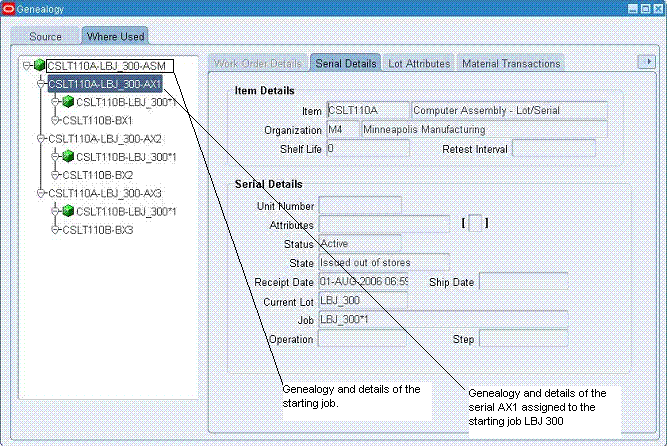Click the Operation field
667x446 pixels.
click(362, 339)
